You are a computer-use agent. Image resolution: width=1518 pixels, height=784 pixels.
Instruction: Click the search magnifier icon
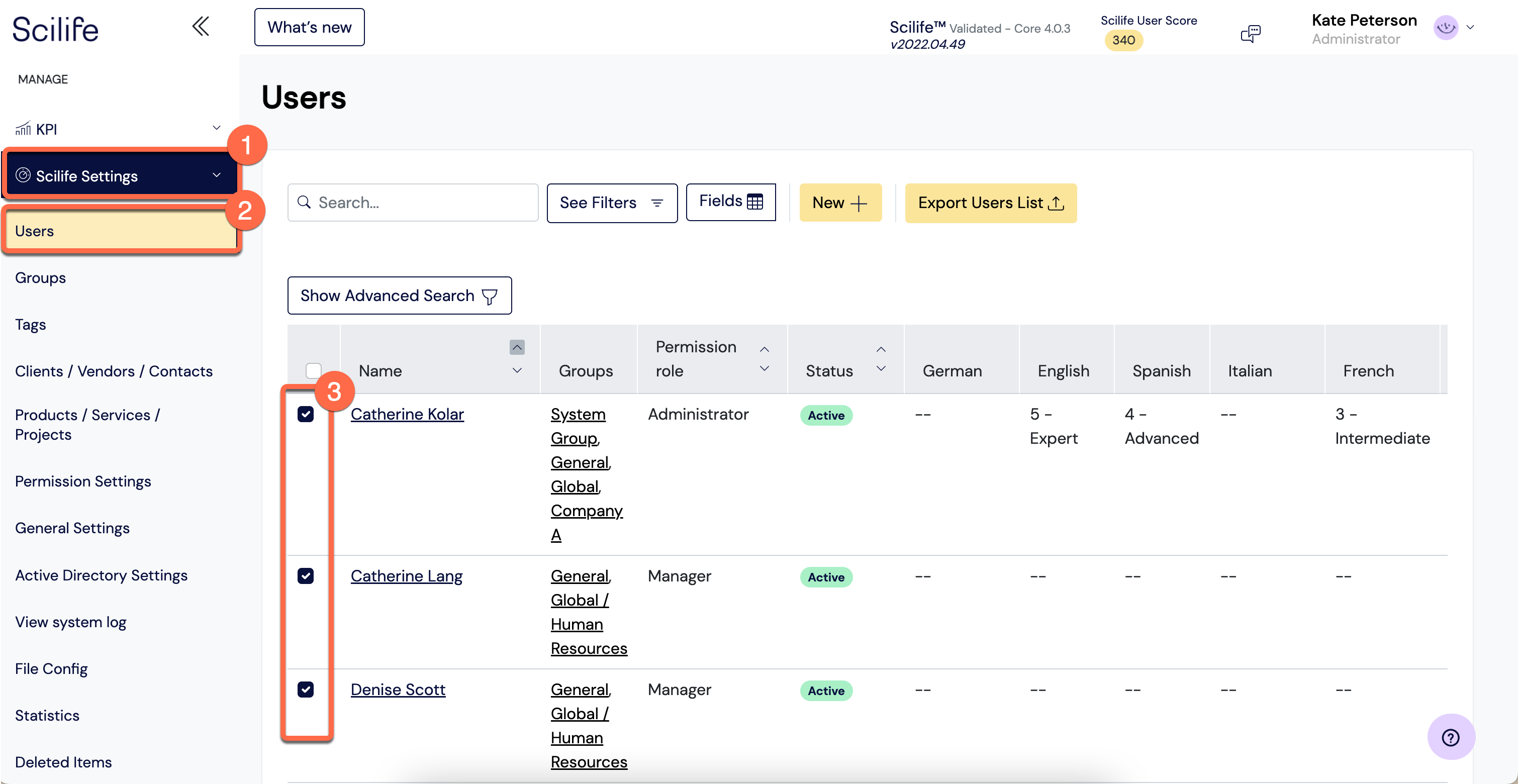pyautogui.click(x=304, y=202)
